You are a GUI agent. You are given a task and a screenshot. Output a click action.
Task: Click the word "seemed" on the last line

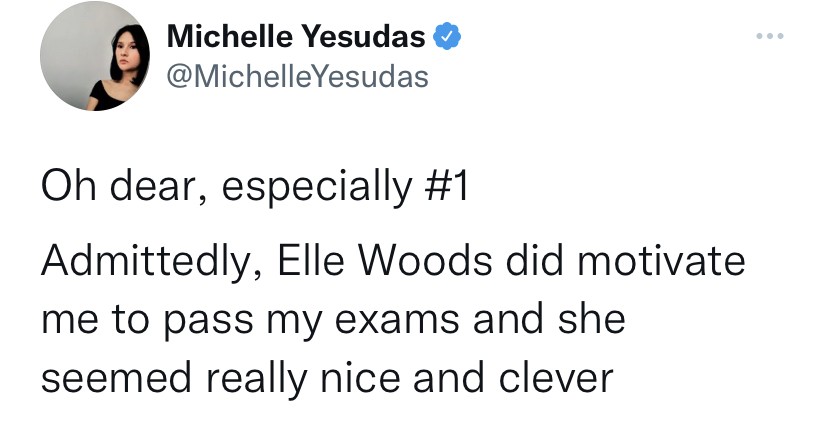tap(116, 378)
